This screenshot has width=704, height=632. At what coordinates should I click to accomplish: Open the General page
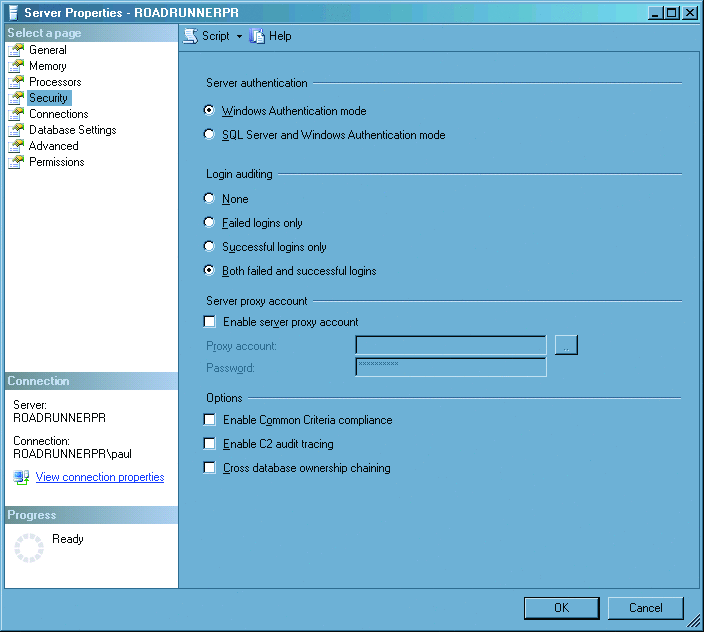point(48,50)
